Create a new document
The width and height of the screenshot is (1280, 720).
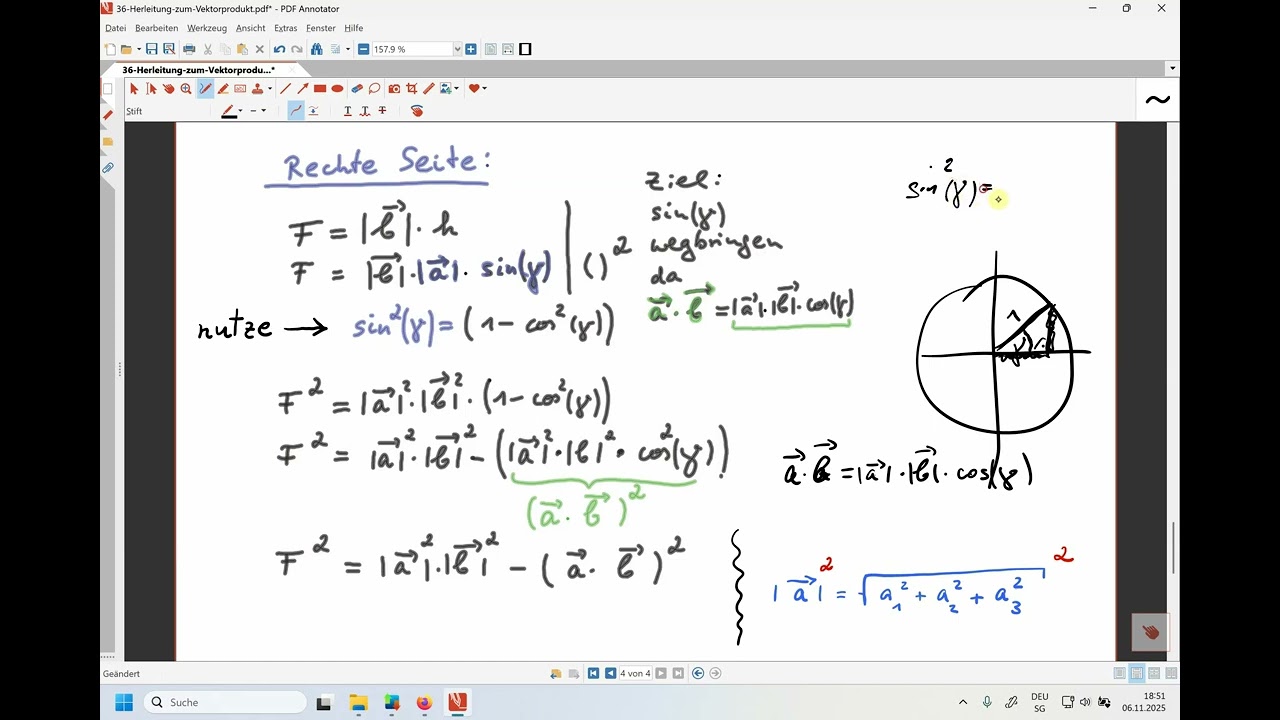coord(110,49)
